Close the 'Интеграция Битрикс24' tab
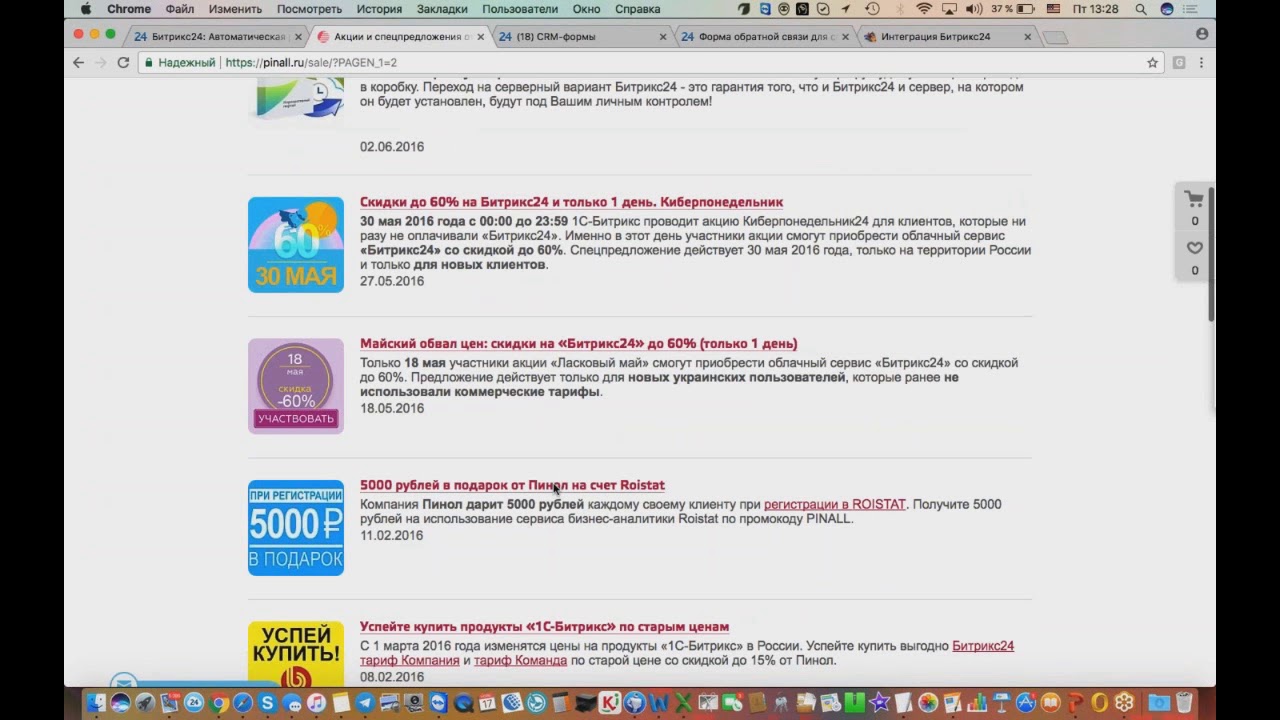1280x720 pixels. click(x=1027, y=37)
